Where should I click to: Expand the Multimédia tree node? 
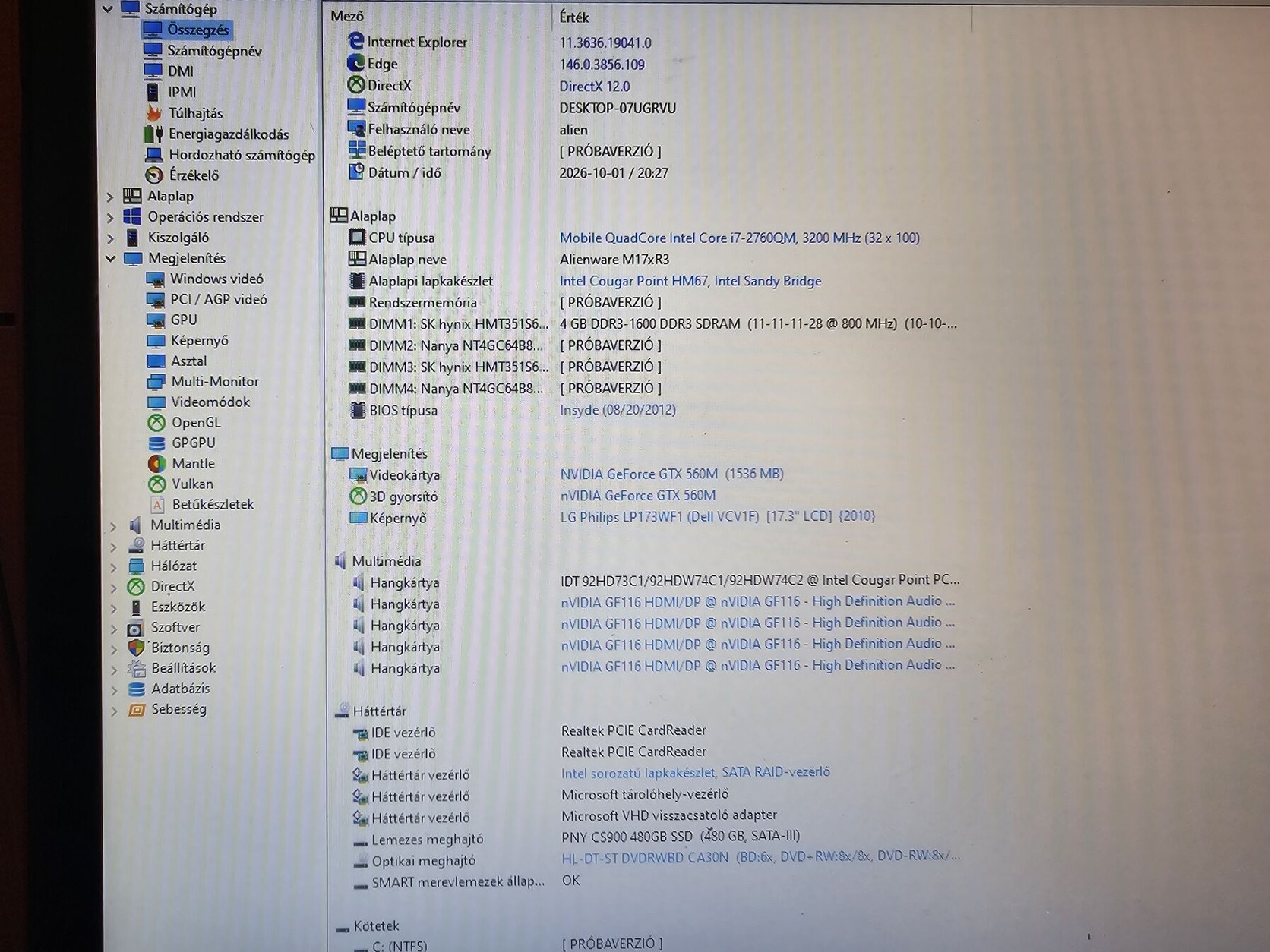point(113,525)
